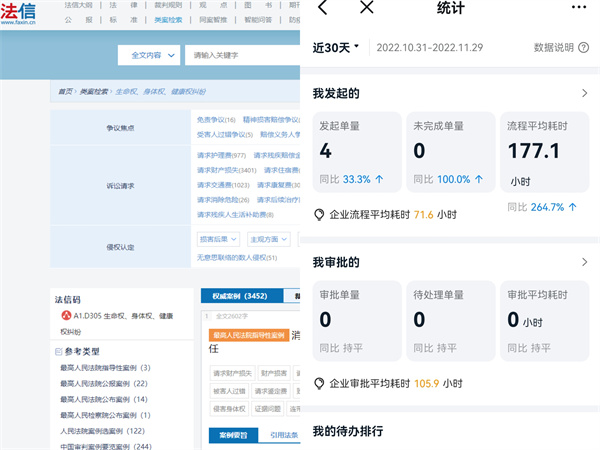Close the 统计 page with X icon

pos(367,7)
